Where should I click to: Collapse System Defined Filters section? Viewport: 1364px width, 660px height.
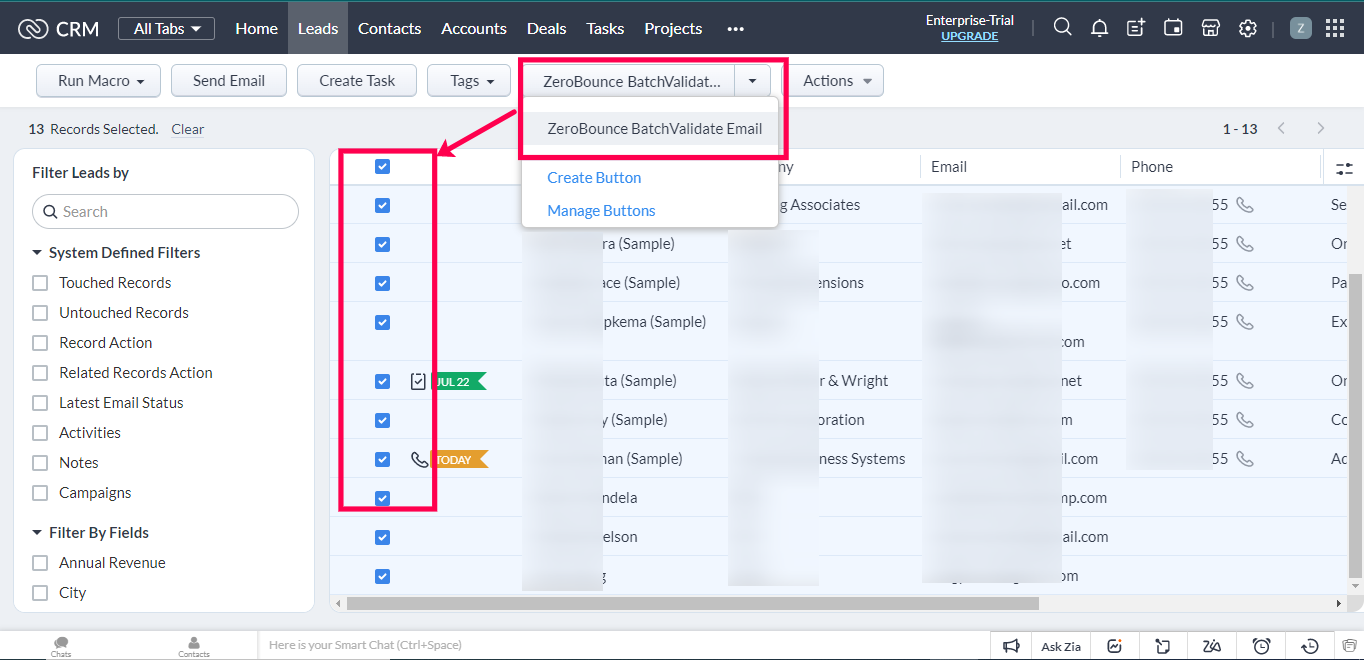point(37,253)
